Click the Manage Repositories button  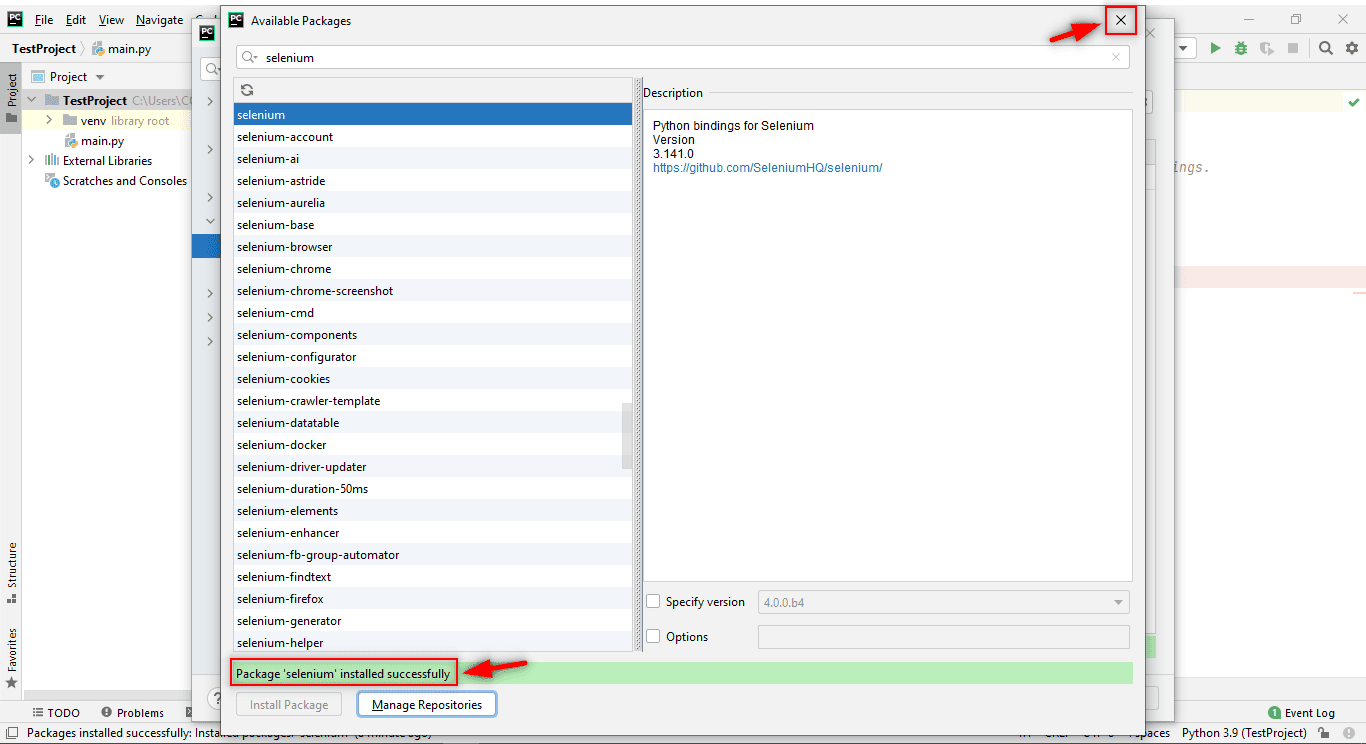coord(426,705)
